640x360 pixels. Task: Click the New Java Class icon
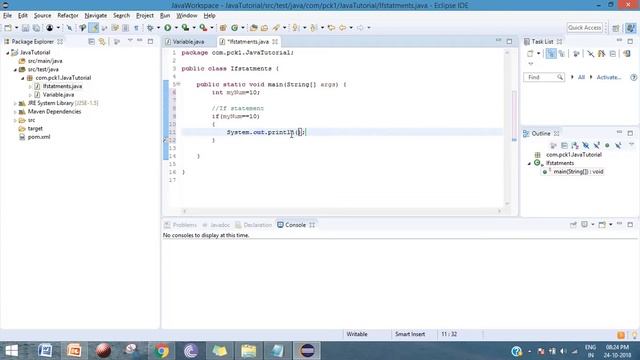tap(235, 28)
